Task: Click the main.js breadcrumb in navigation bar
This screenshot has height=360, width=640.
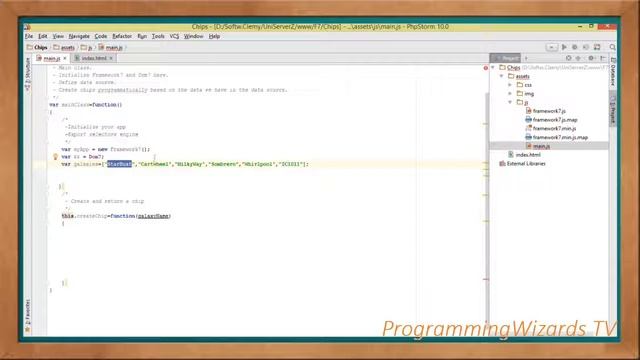Action: 111,48
